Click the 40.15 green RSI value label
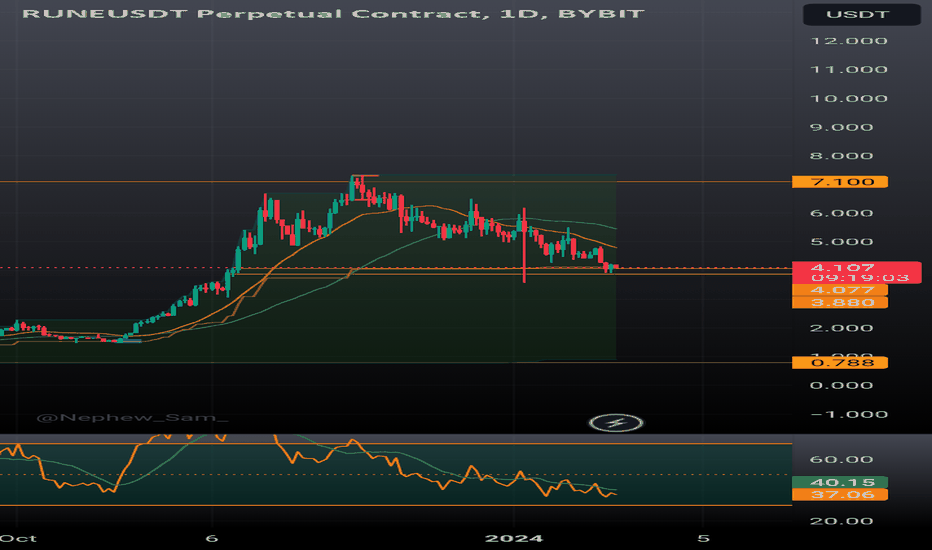The height and width of the screenshot is (550, 932). click(x=840, y=482)
